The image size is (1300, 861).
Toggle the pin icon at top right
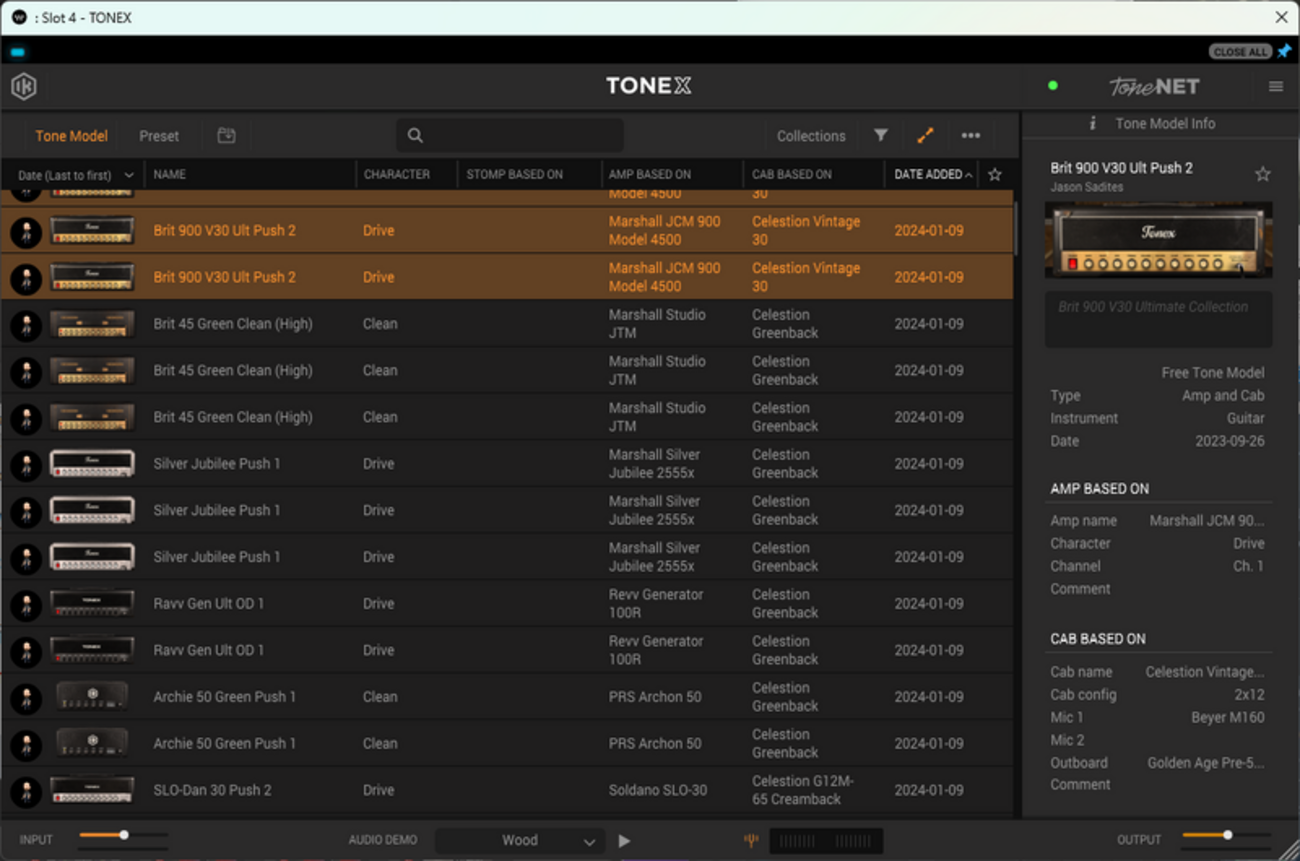click(x=1284, y=51)
